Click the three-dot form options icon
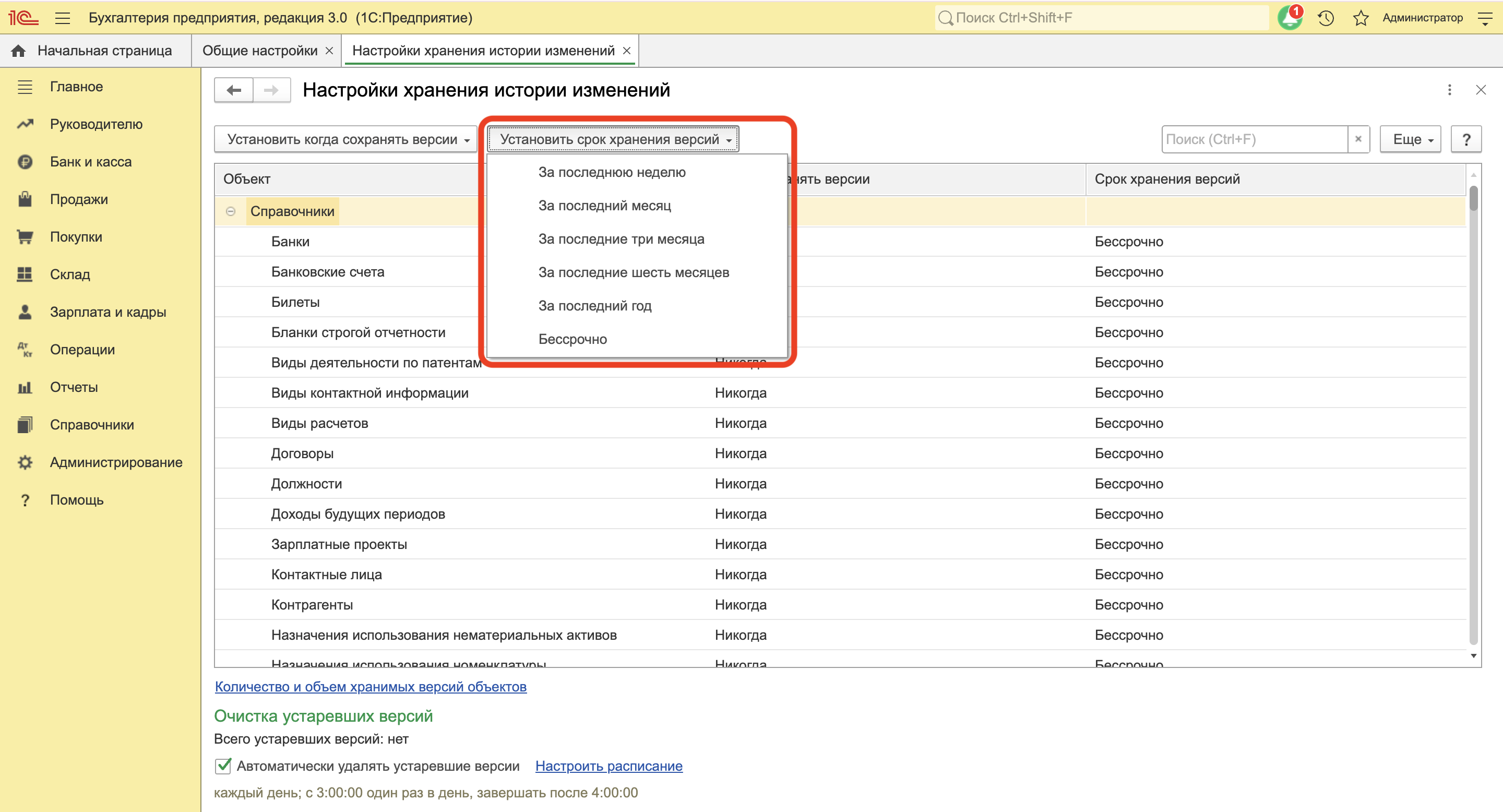 pos(1449,90)
